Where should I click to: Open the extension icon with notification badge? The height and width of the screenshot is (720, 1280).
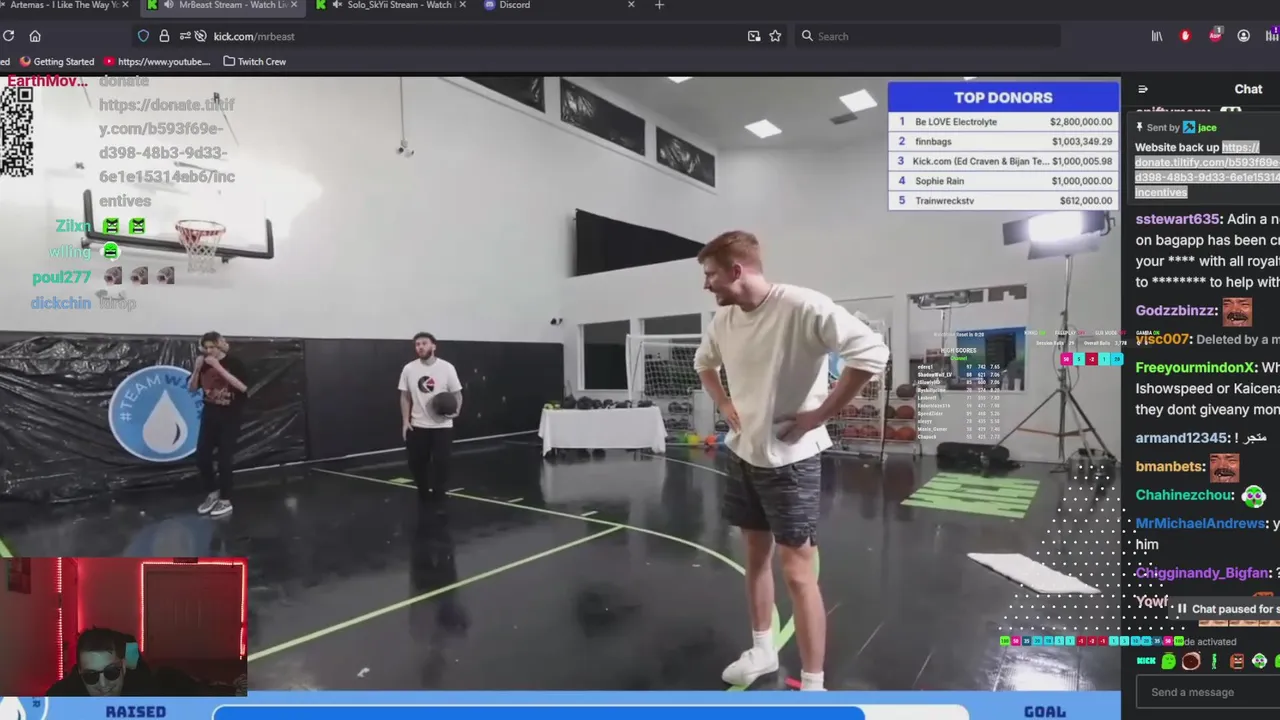[x=1216, y=35]
